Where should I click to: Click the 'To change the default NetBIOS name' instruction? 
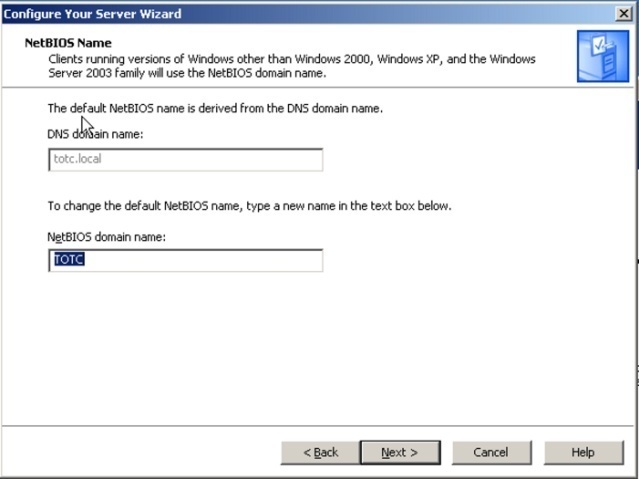tap(249, 206)
